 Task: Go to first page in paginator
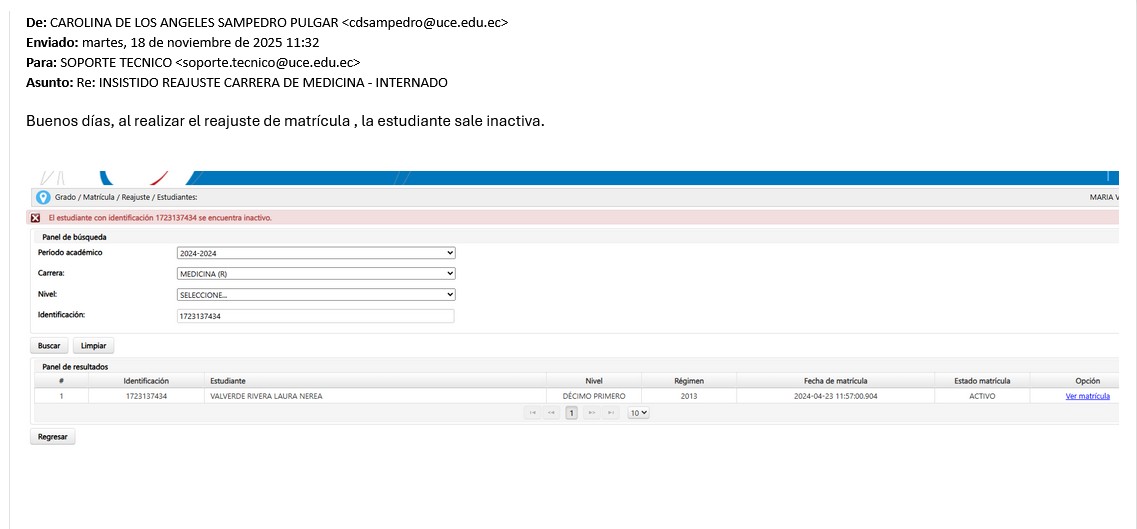(533, 412)
